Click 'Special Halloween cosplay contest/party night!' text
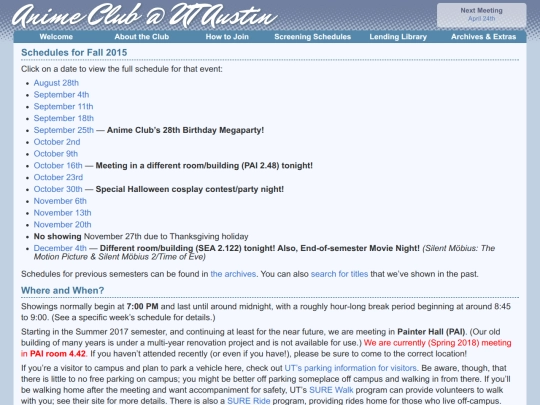Screen dimensions: 540x405 [190, 189]
